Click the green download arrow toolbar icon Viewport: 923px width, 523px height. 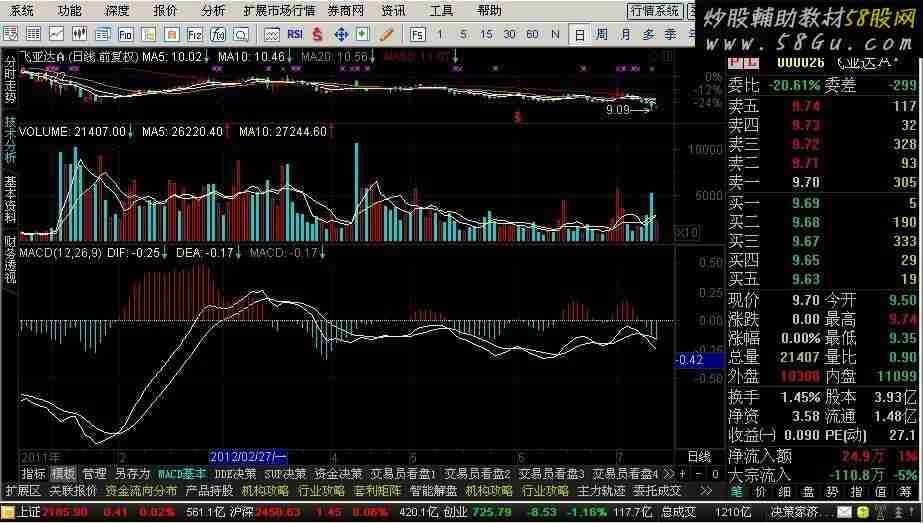[363, 34]
